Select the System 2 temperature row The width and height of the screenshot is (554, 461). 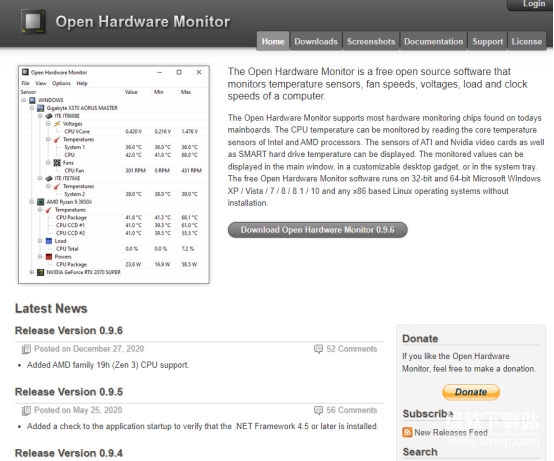tap(114, 194)
